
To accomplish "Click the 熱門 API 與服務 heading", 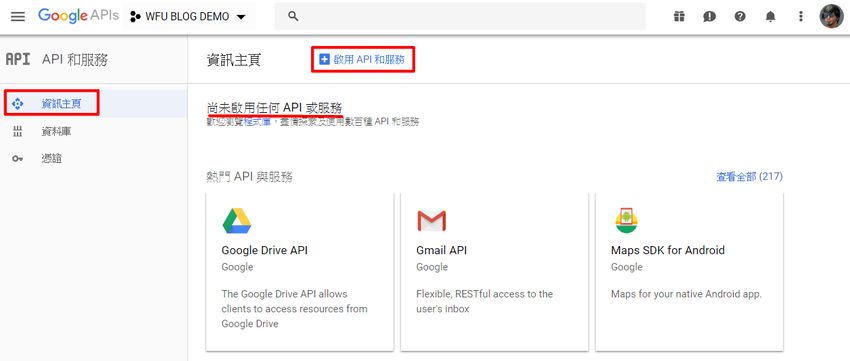I will [250, 177].
